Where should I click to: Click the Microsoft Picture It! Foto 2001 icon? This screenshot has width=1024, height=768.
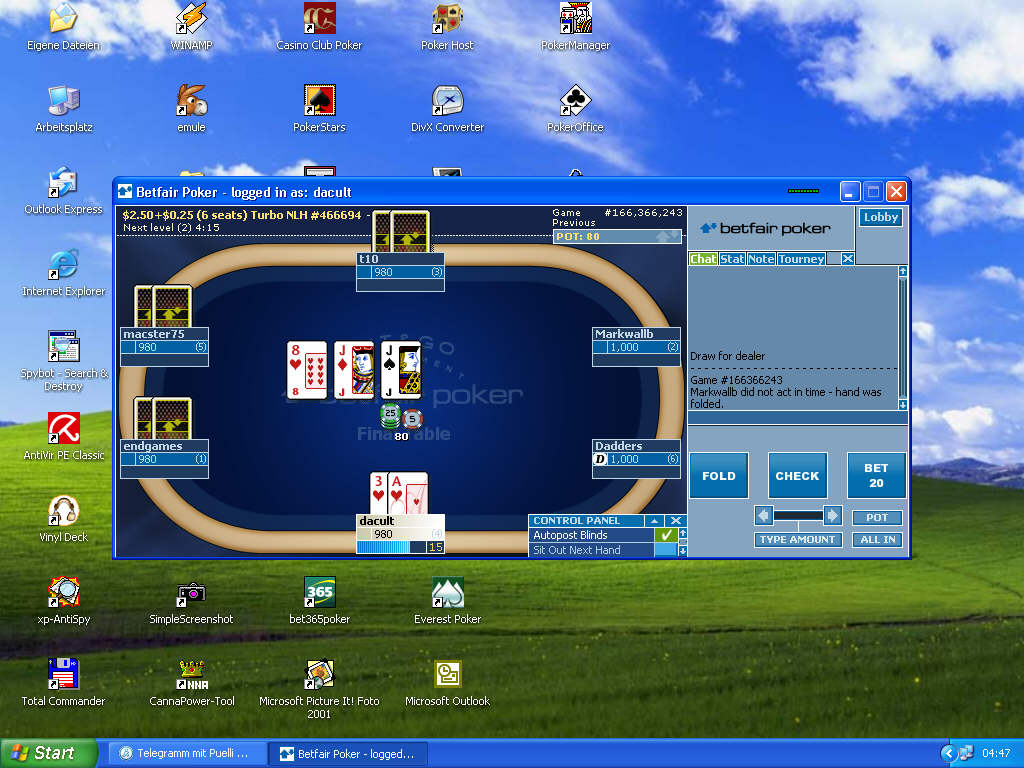(319, 675)
